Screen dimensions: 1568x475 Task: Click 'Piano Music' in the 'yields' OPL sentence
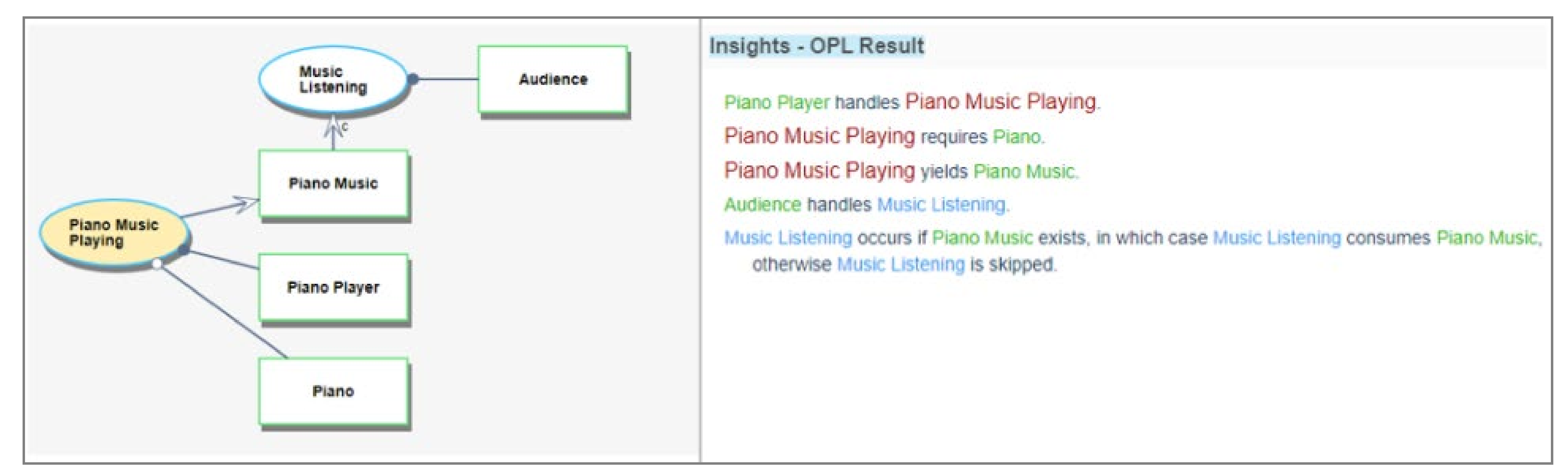click(1024, 171)
